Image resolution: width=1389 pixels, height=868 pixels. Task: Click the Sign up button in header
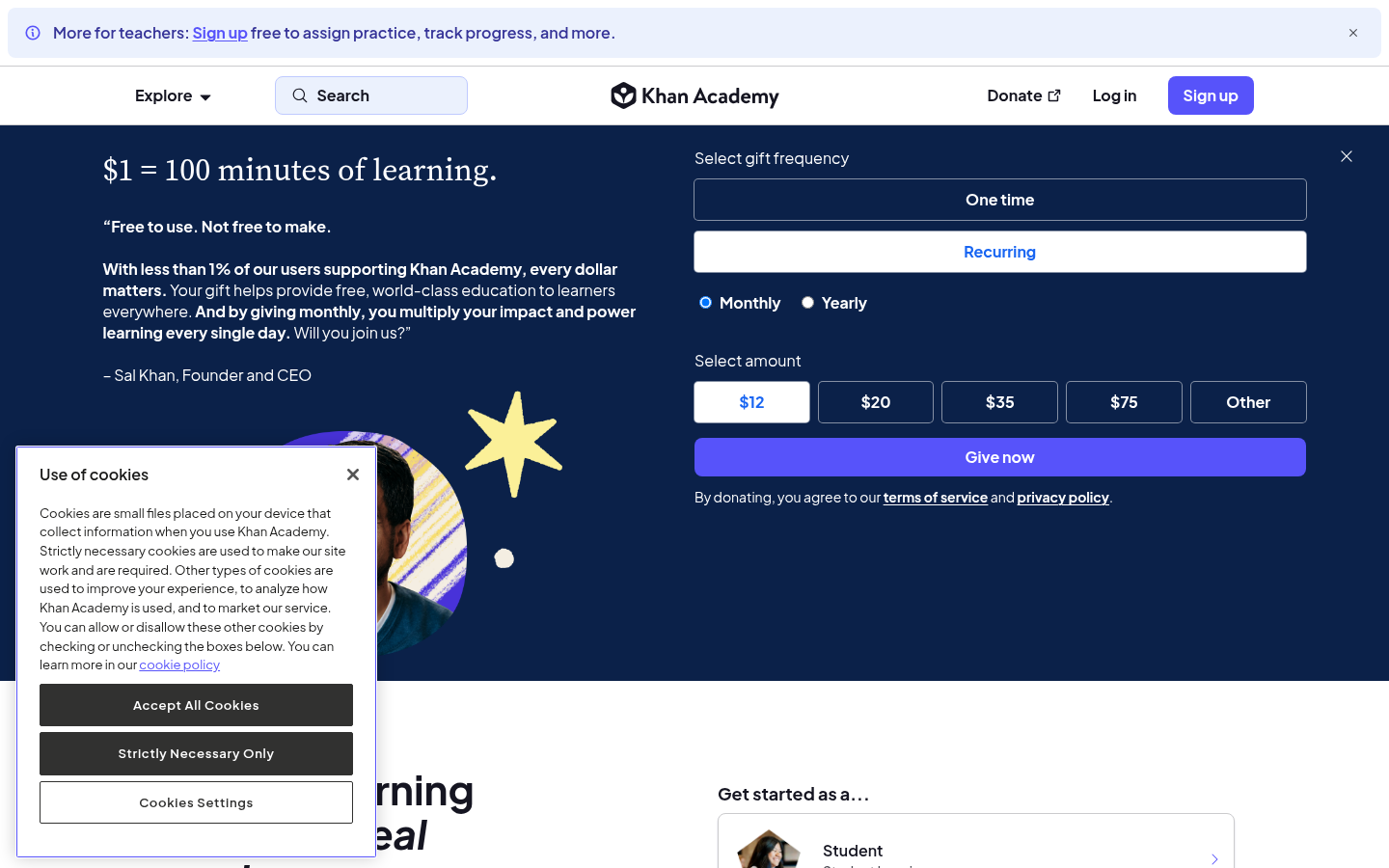(x=1211, y=95)
